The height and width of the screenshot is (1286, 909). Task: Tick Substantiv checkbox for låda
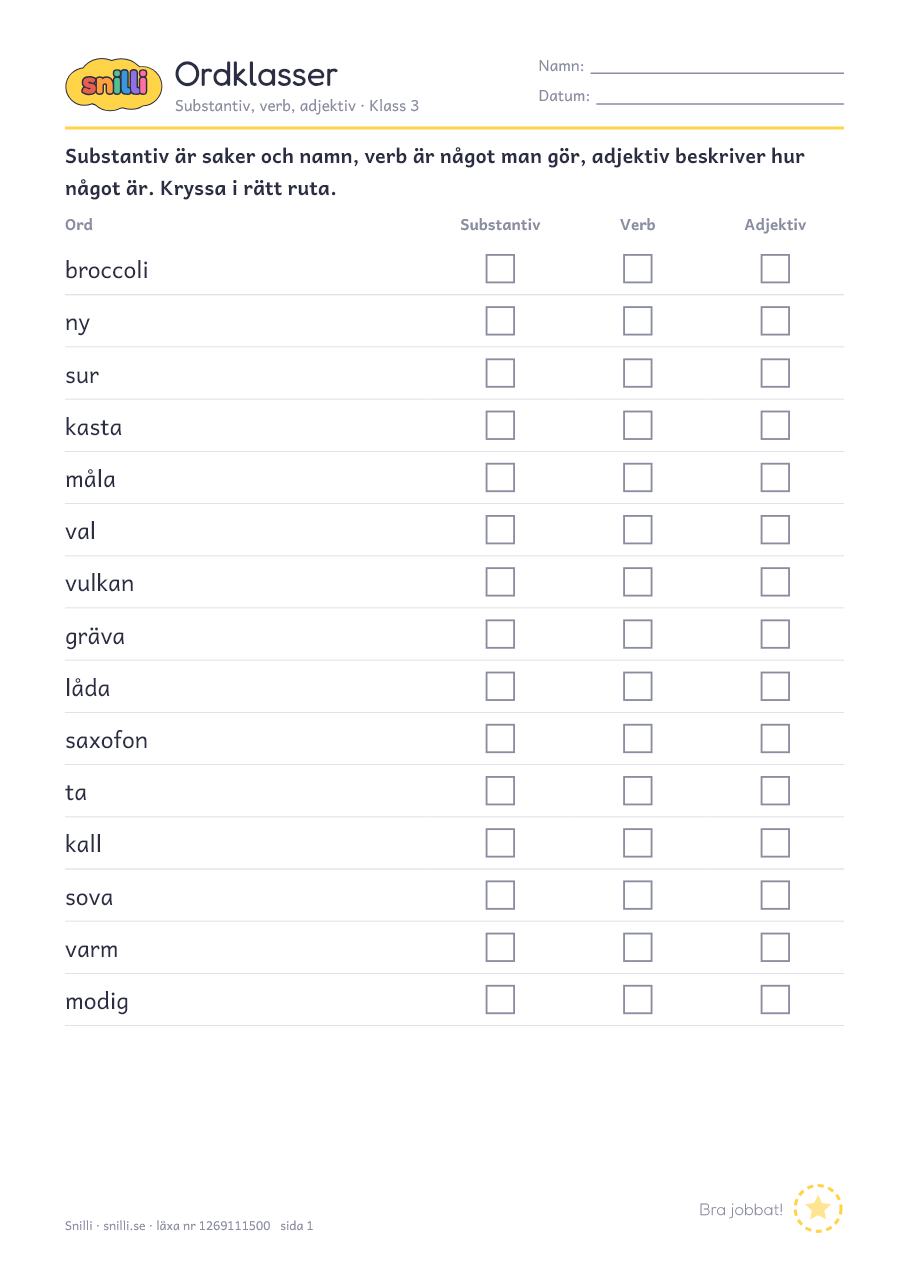[x=500, y=686]
